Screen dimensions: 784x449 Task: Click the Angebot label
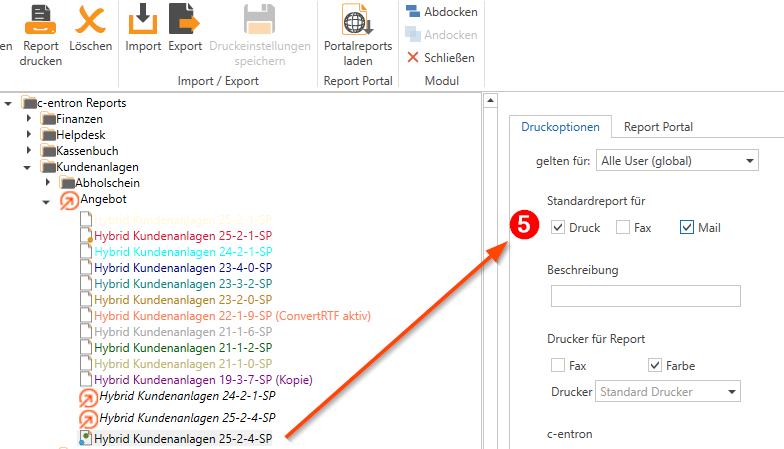103,199
